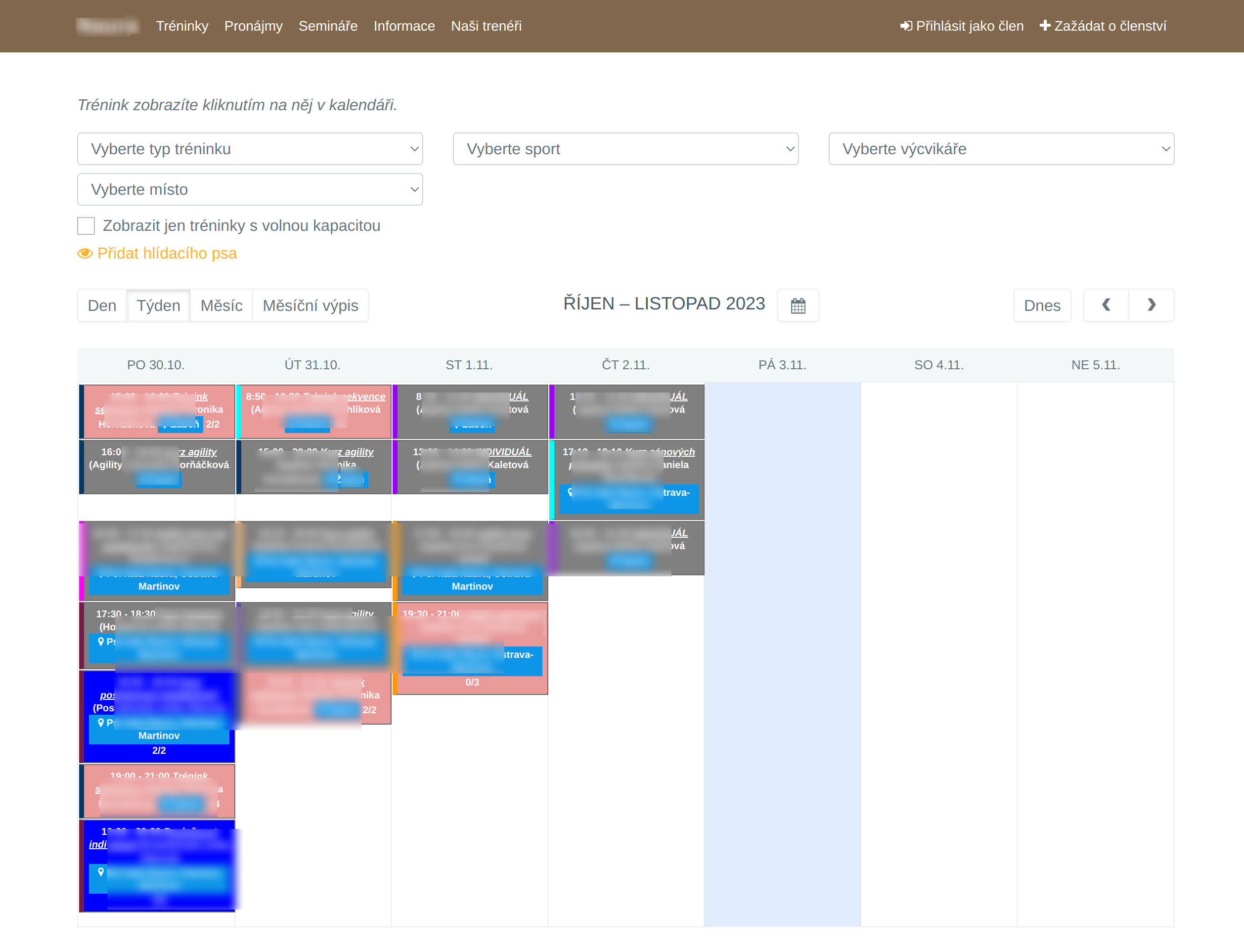Open the Semináře menu item
The width and height of the screenshot is (1244, 952).
point(328,26)
